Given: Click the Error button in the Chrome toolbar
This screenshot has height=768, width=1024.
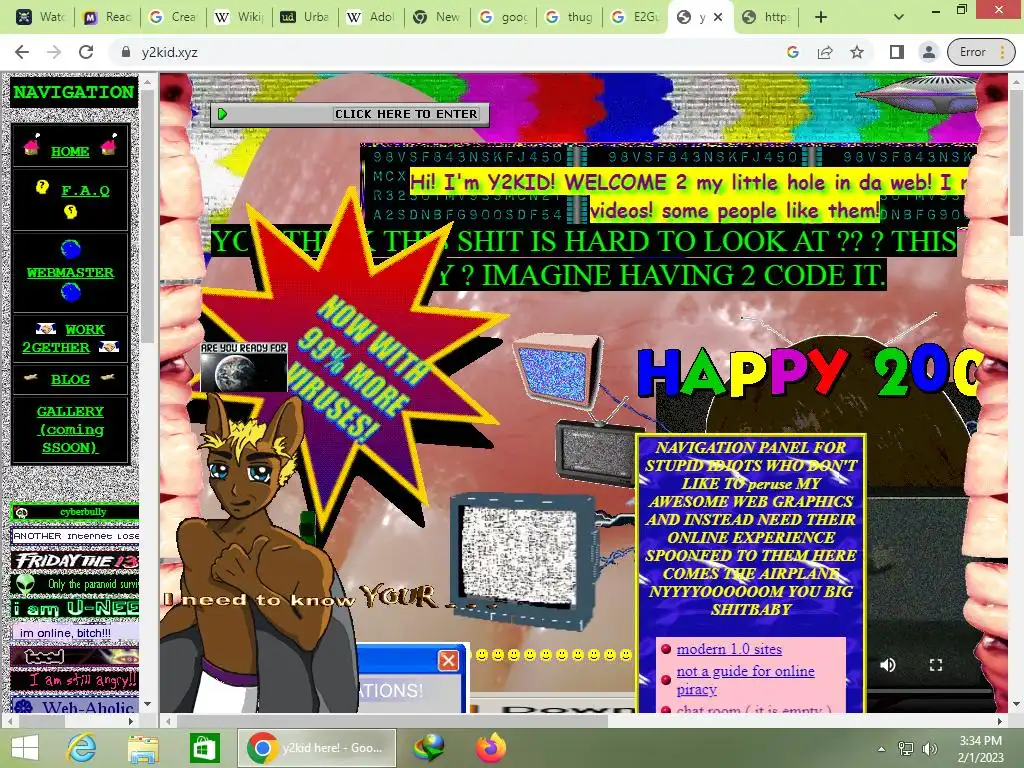Looking at the screenshot, I should click(980, 52).
